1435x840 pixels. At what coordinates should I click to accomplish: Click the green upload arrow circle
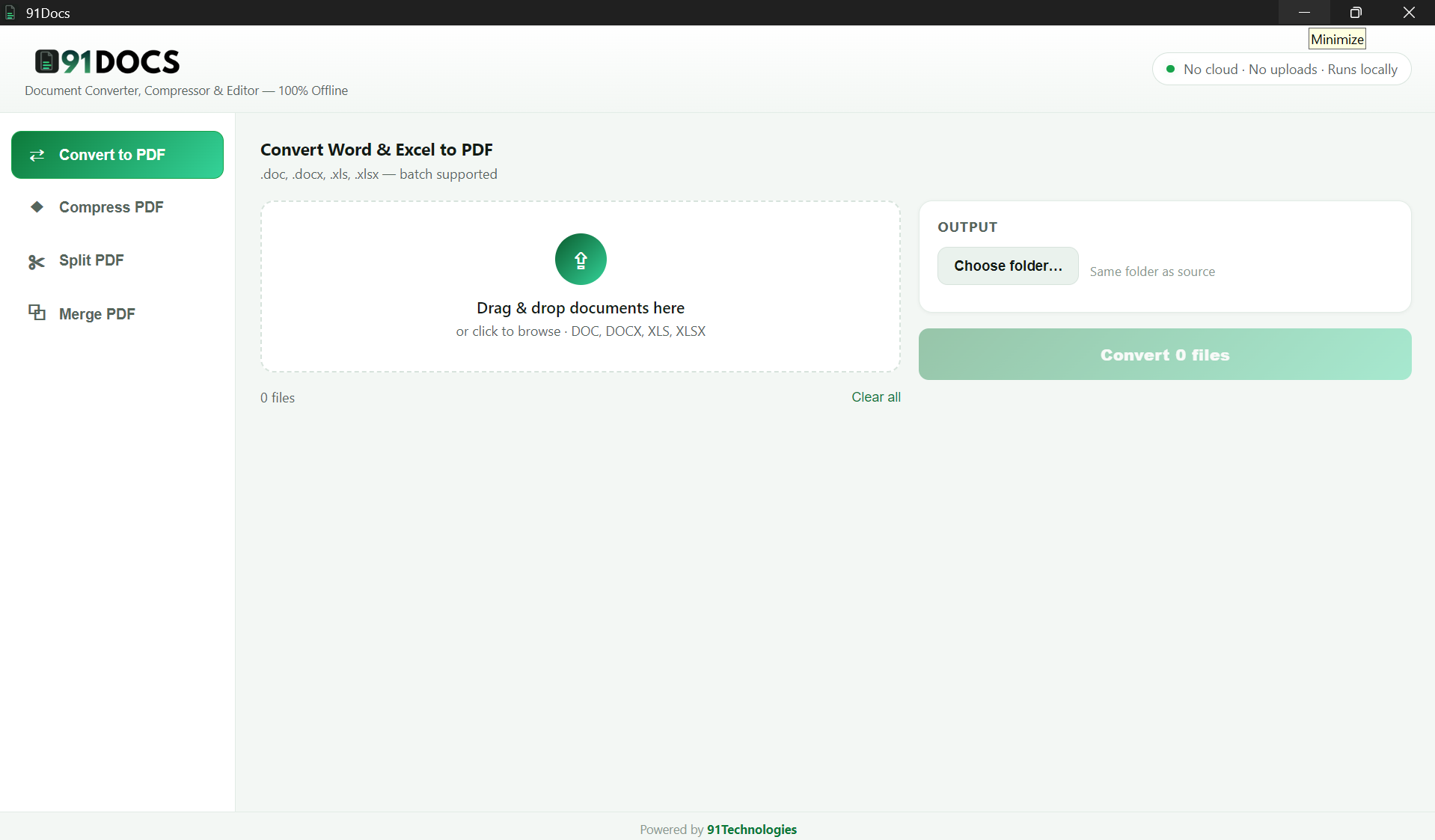coord(581,259)
